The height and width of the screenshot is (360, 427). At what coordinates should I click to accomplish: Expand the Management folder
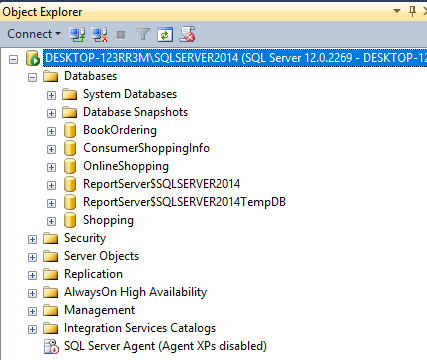[x=32, y=312]
